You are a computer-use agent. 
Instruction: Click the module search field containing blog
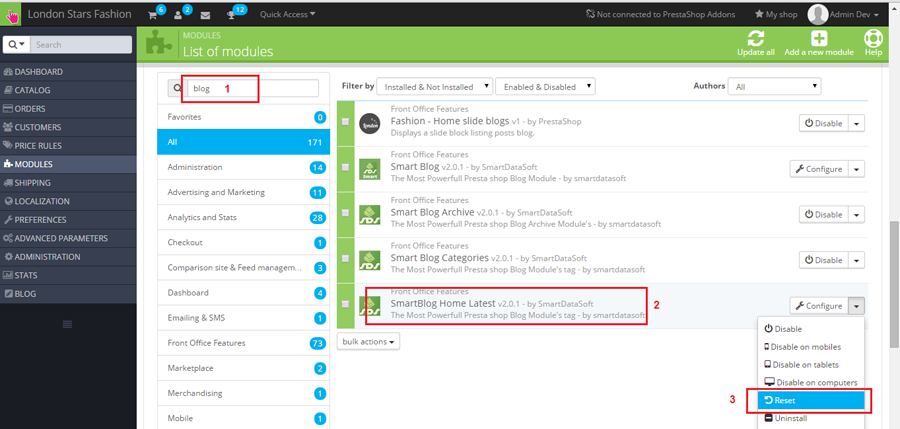pos(253,88)
